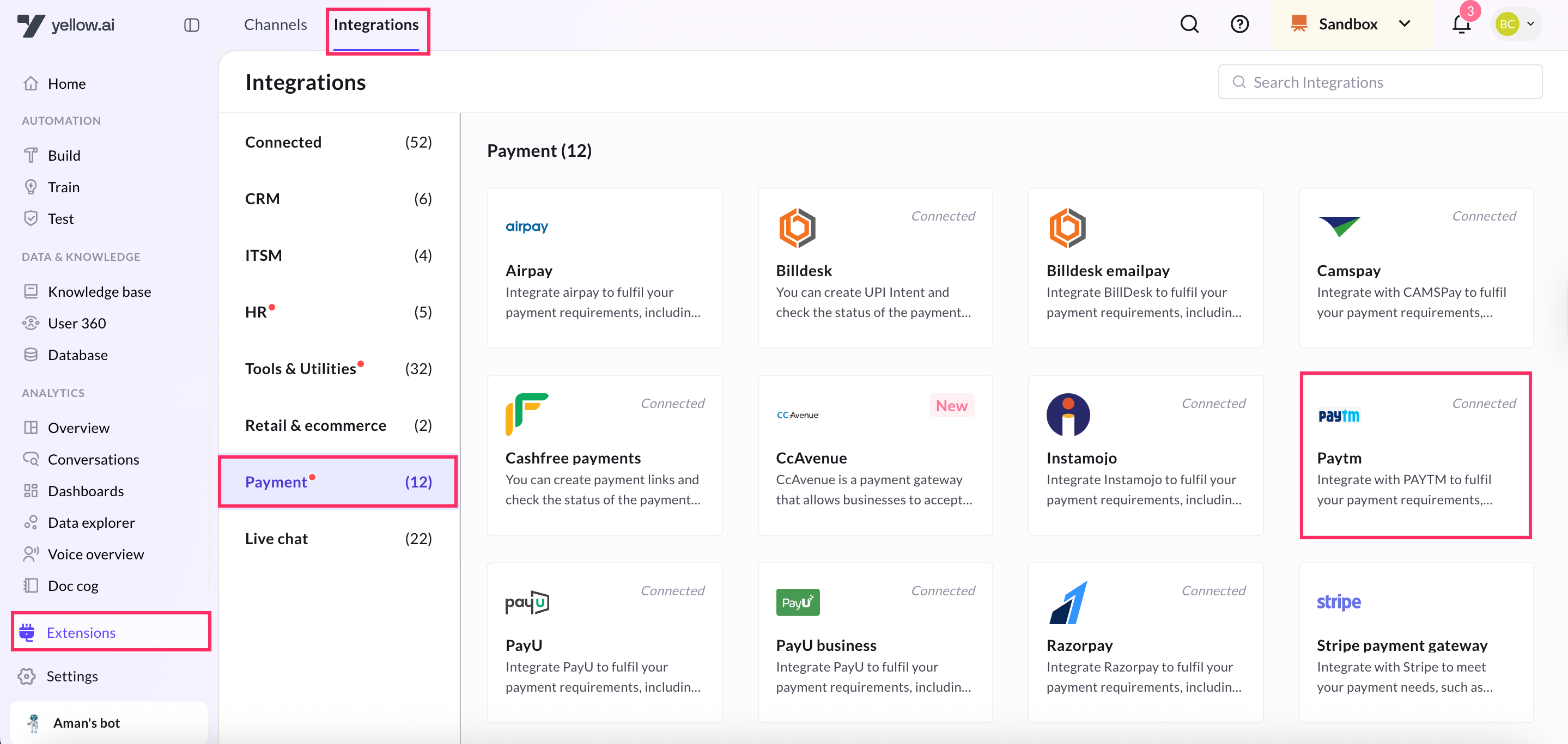Click the CCAvenue logo
Image resolution: width=1568 pixels, height=744 pixels.
[798, 415]
